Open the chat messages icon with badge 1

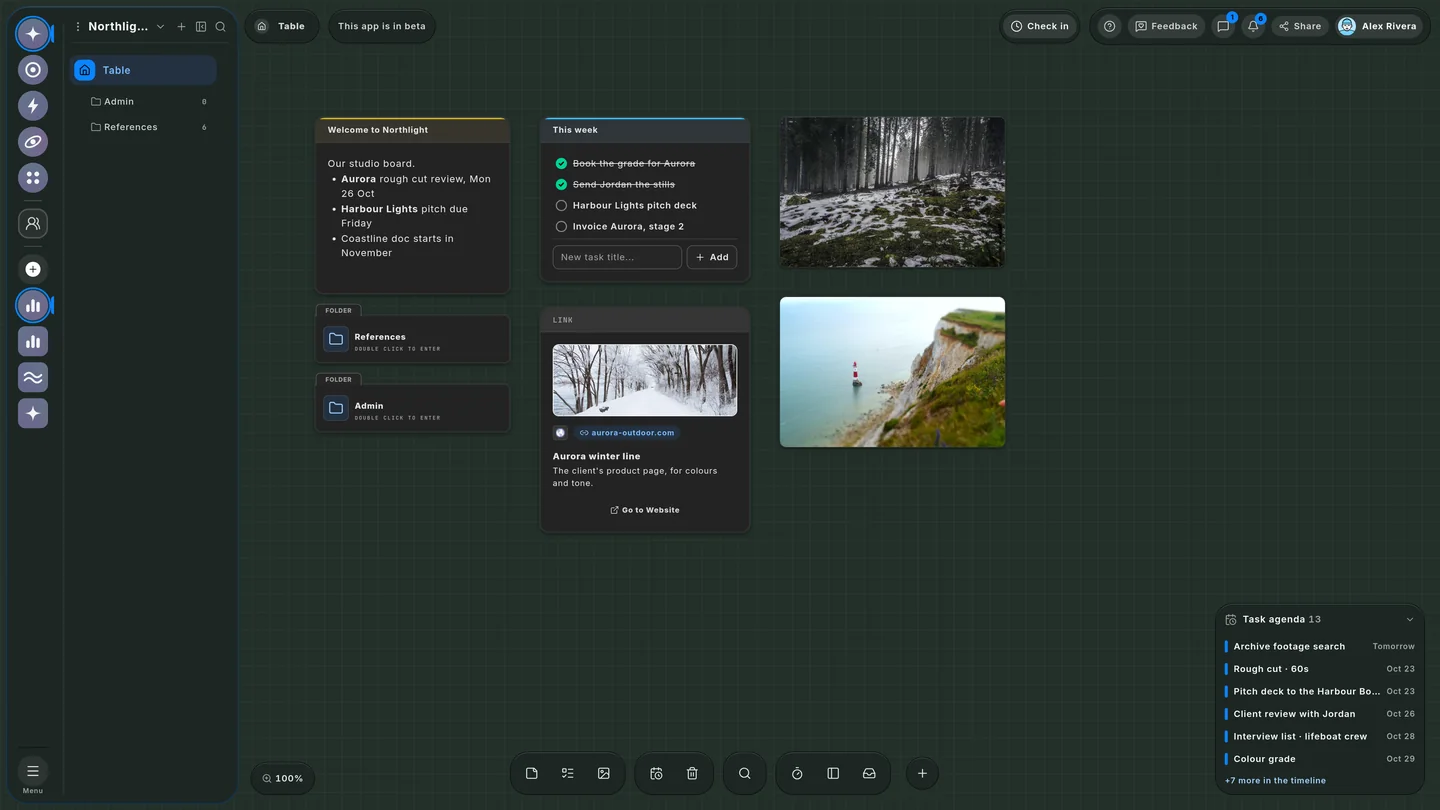(x=1223, y=26)
